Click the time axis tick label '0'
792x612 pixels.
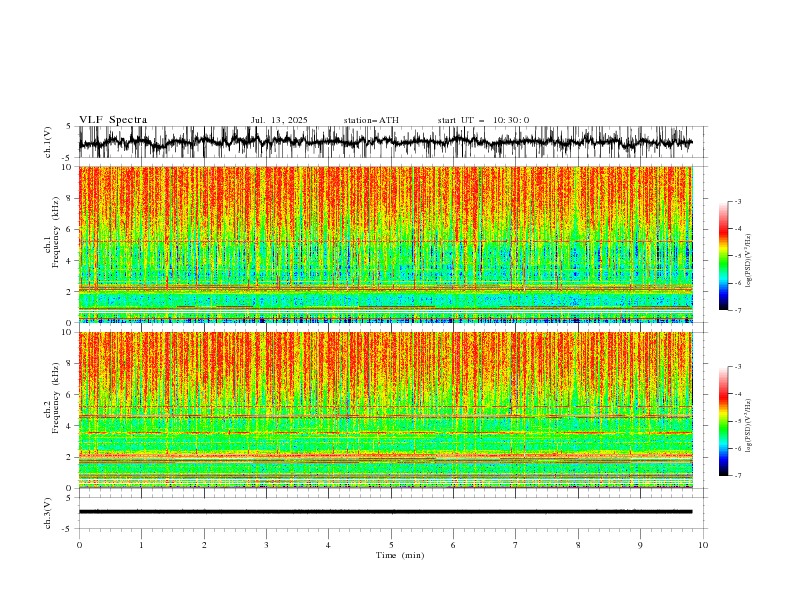tap(79, 545)
